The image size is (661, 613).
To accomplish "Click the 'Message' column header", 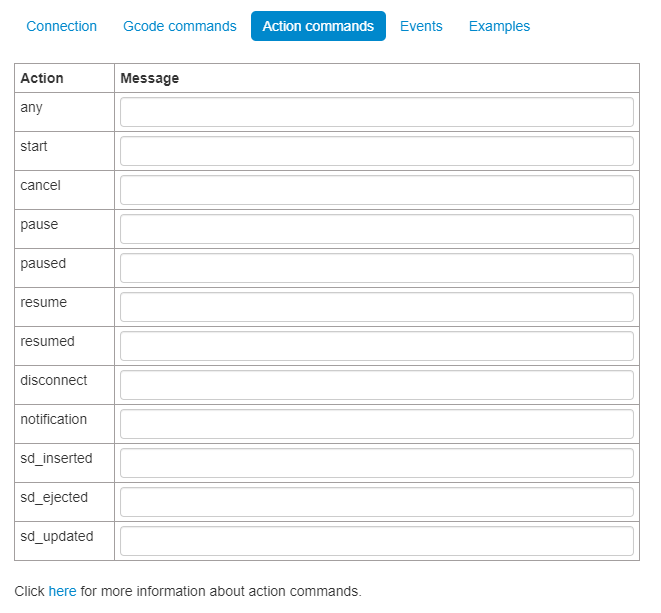I will click(150, 78).
